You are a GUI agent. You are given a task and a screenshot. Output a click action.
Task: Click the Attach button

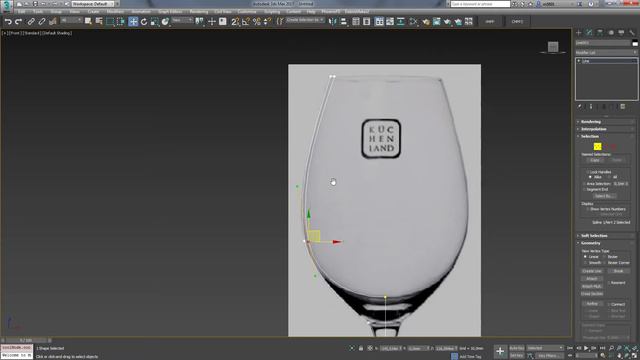[x=592, y=279]
